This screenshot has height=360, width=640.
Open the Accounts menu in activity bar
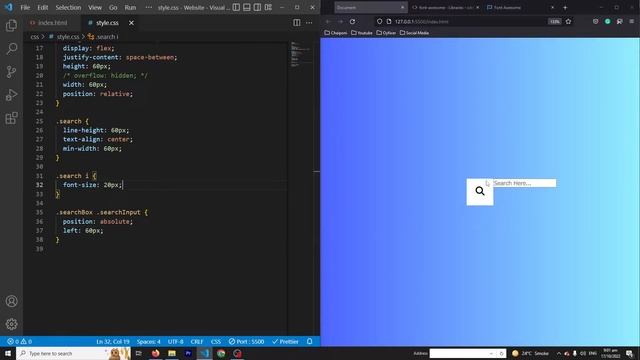11,301
